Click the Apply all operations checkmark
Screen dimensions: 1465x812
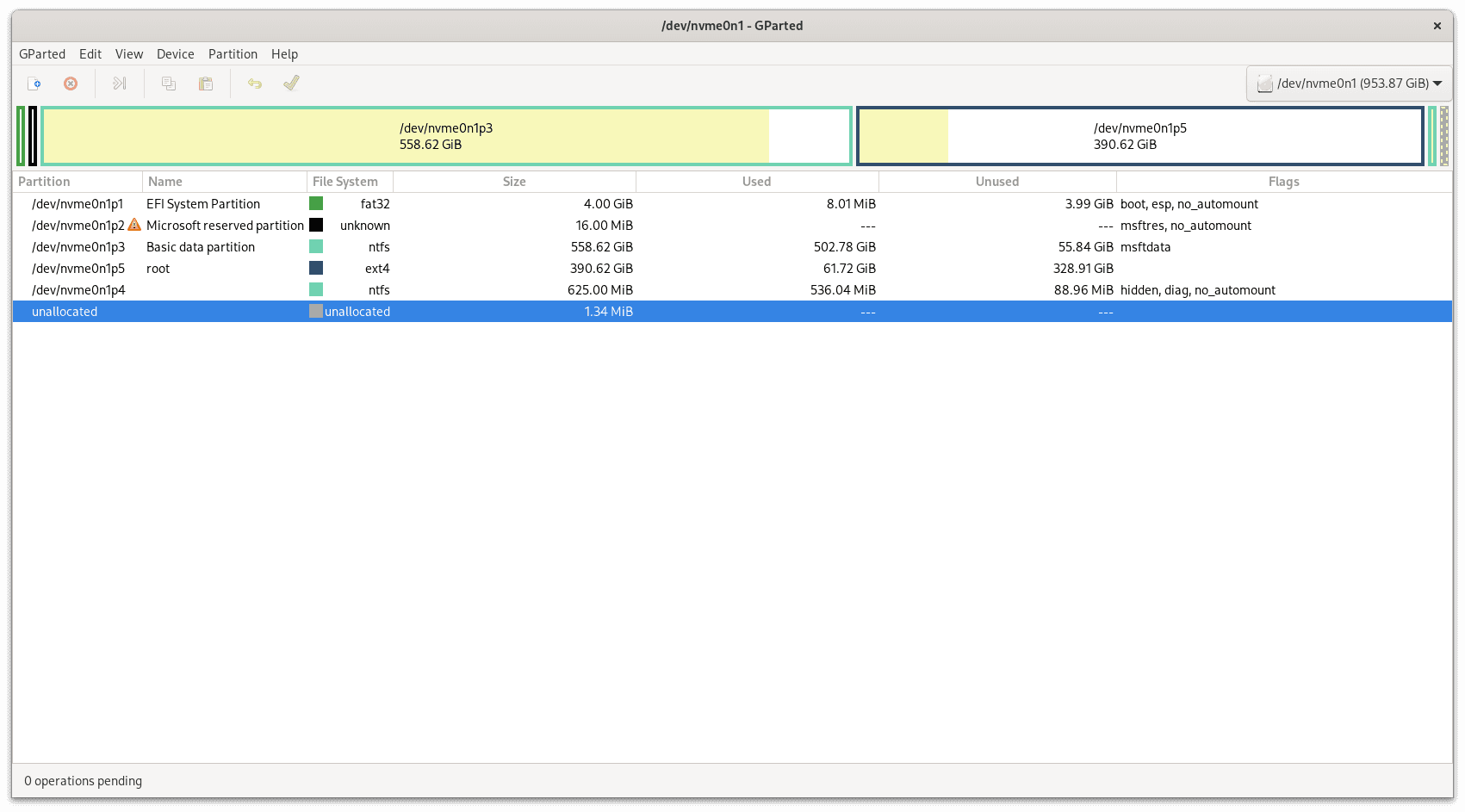[290, 83]
